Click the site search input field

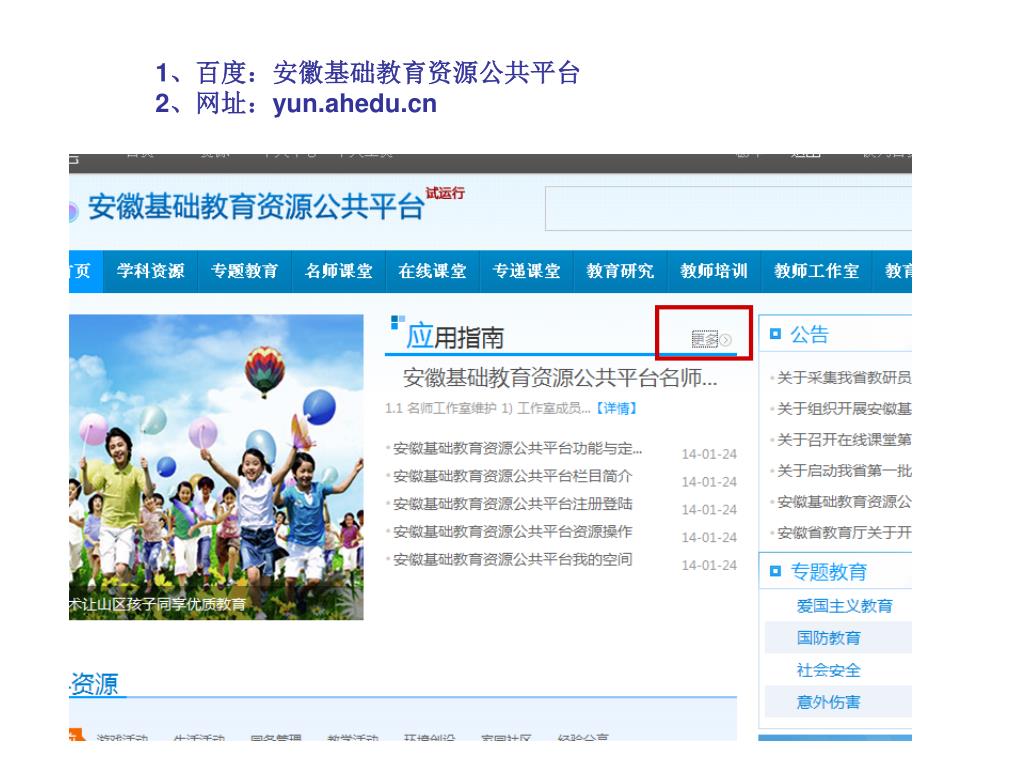tap(728, 208)
